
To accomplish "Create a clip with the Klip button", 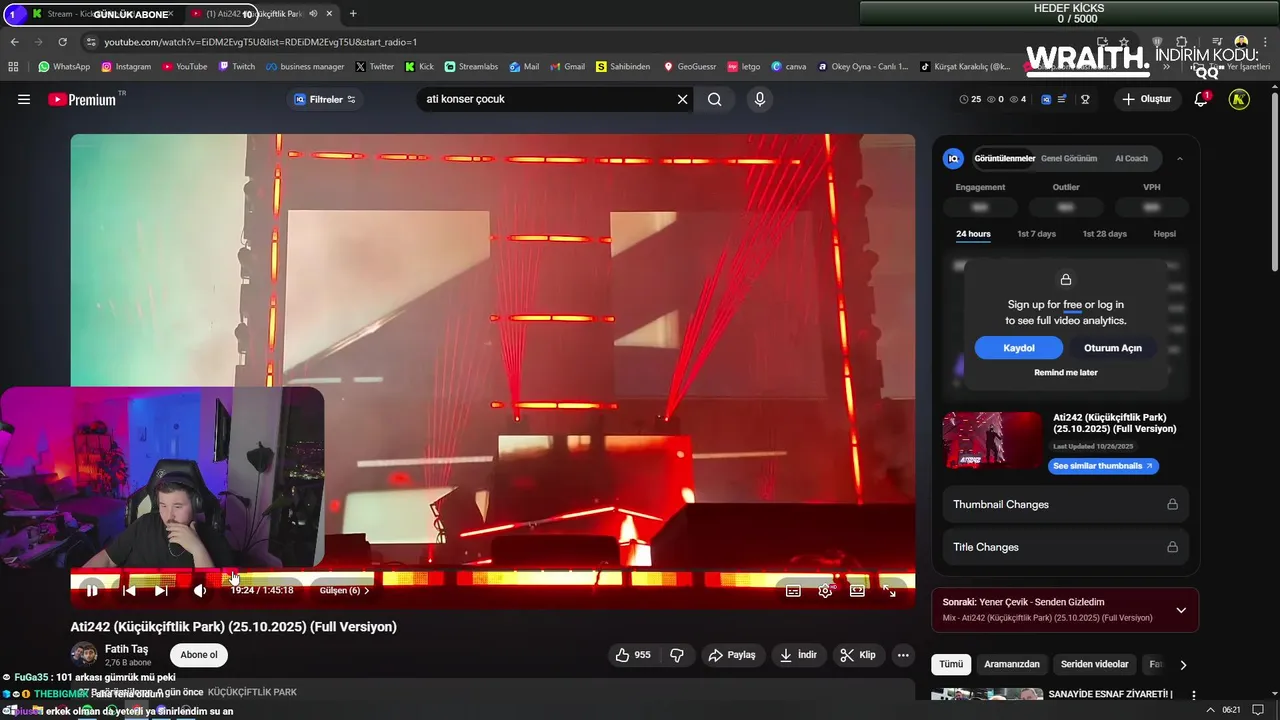I will (x=858, y=655).
